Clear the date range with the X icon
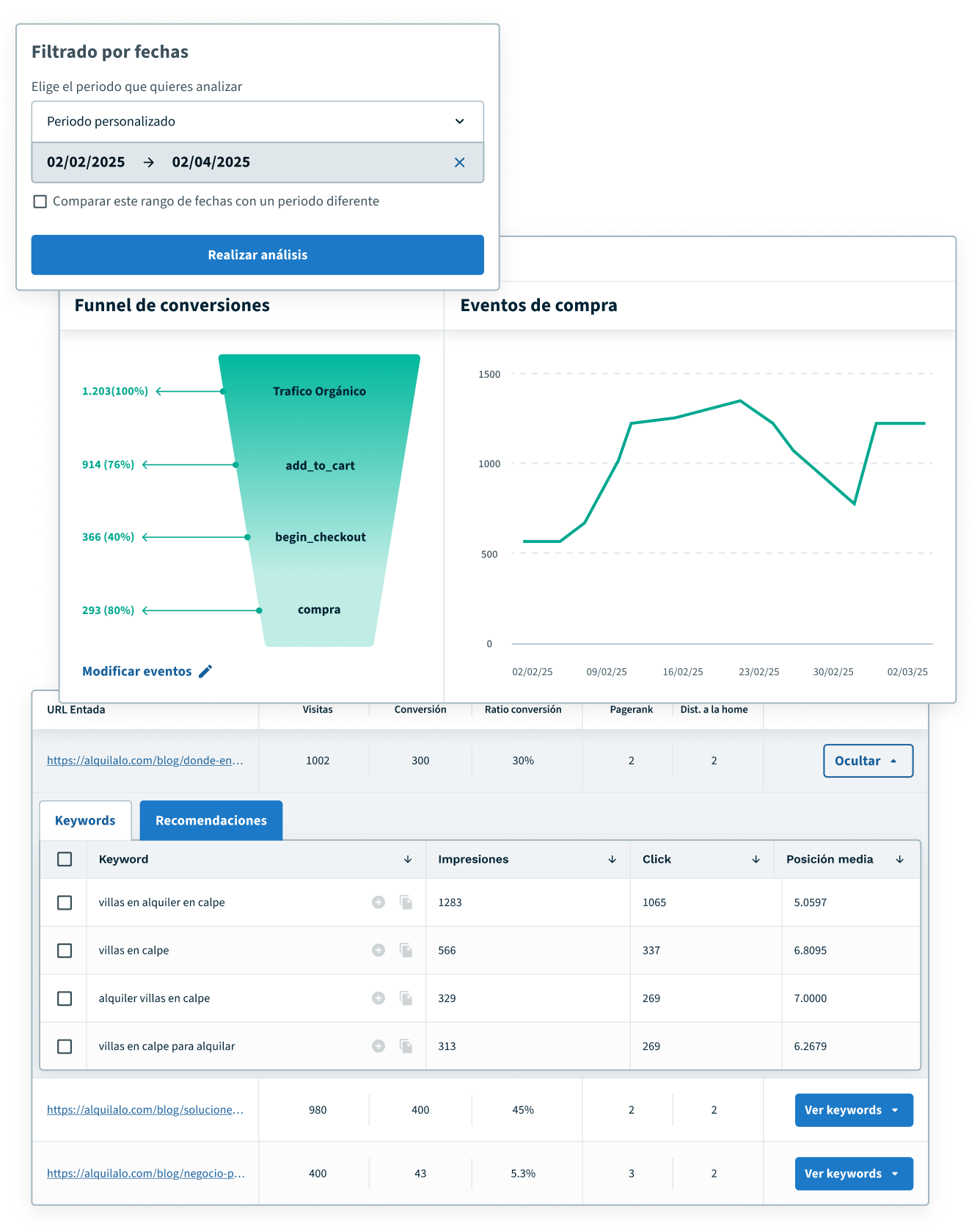Viewport: 980px width, 1231px height. tap(459, 162)
